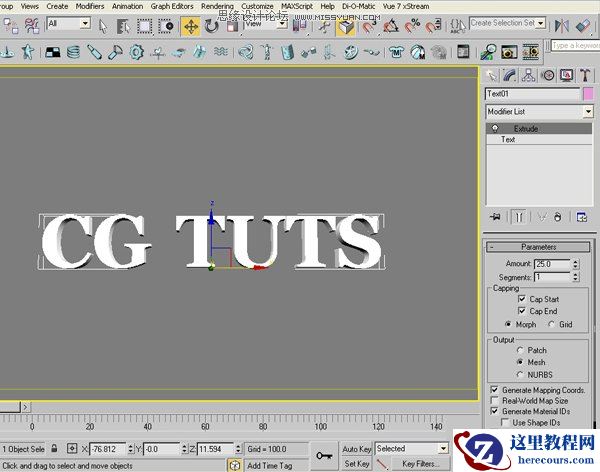Enable Real-World Map Size checkbox
Viewport: 600px width, 472px height.
click(494, 400)
